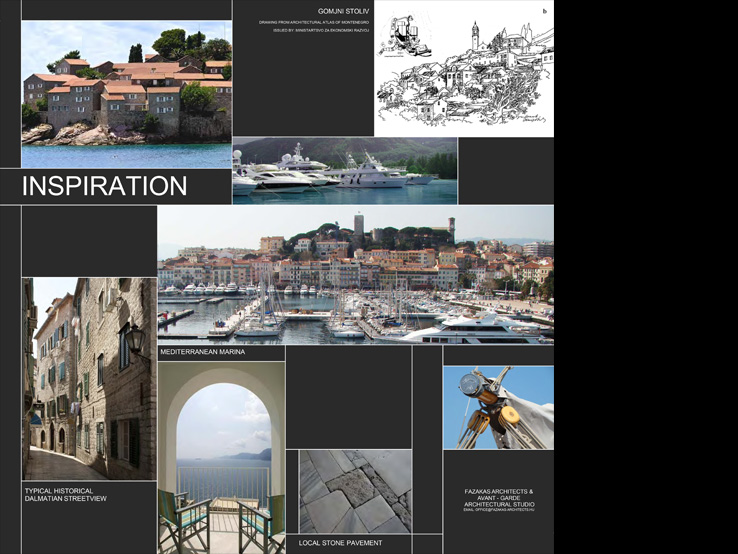The image size is (738, 554).
Task: Click the wall lantern in the street photo
Action: pyautogui.click(x=133, y=340)
